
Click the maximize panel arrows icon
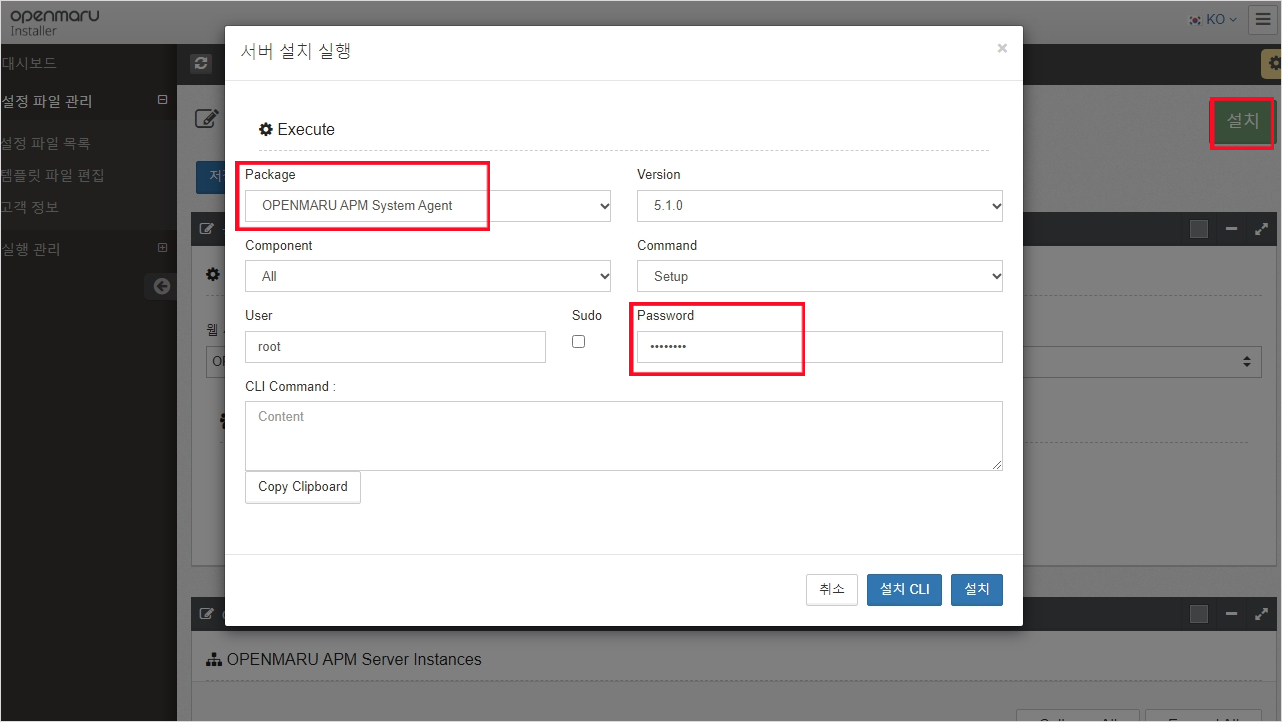(x=1261, y=229)
